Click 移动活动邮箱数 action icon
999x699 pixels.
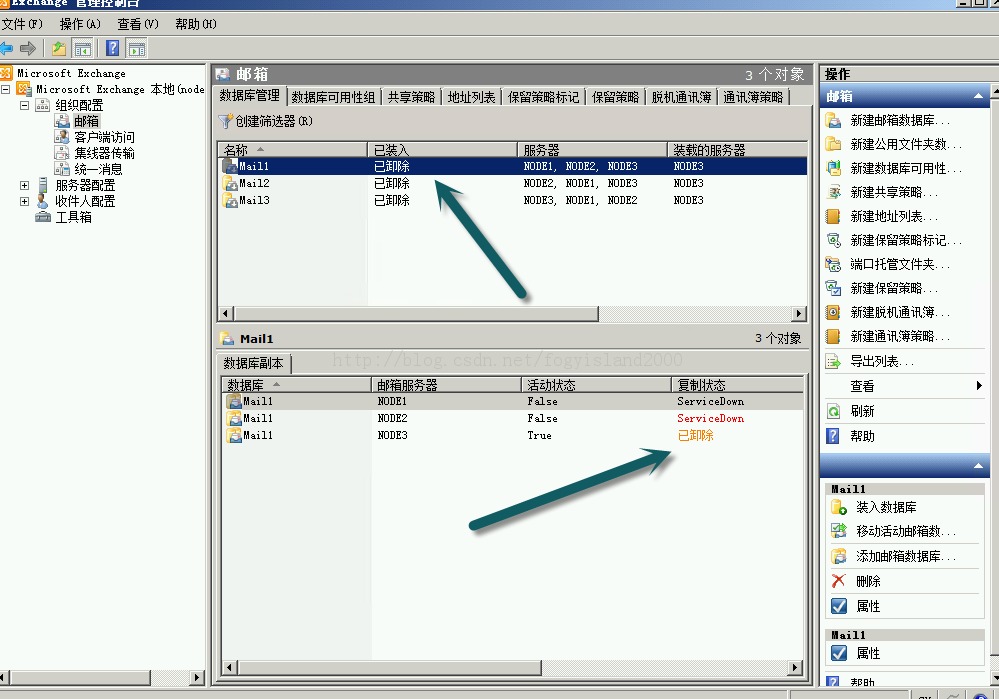tap(839, 531)
